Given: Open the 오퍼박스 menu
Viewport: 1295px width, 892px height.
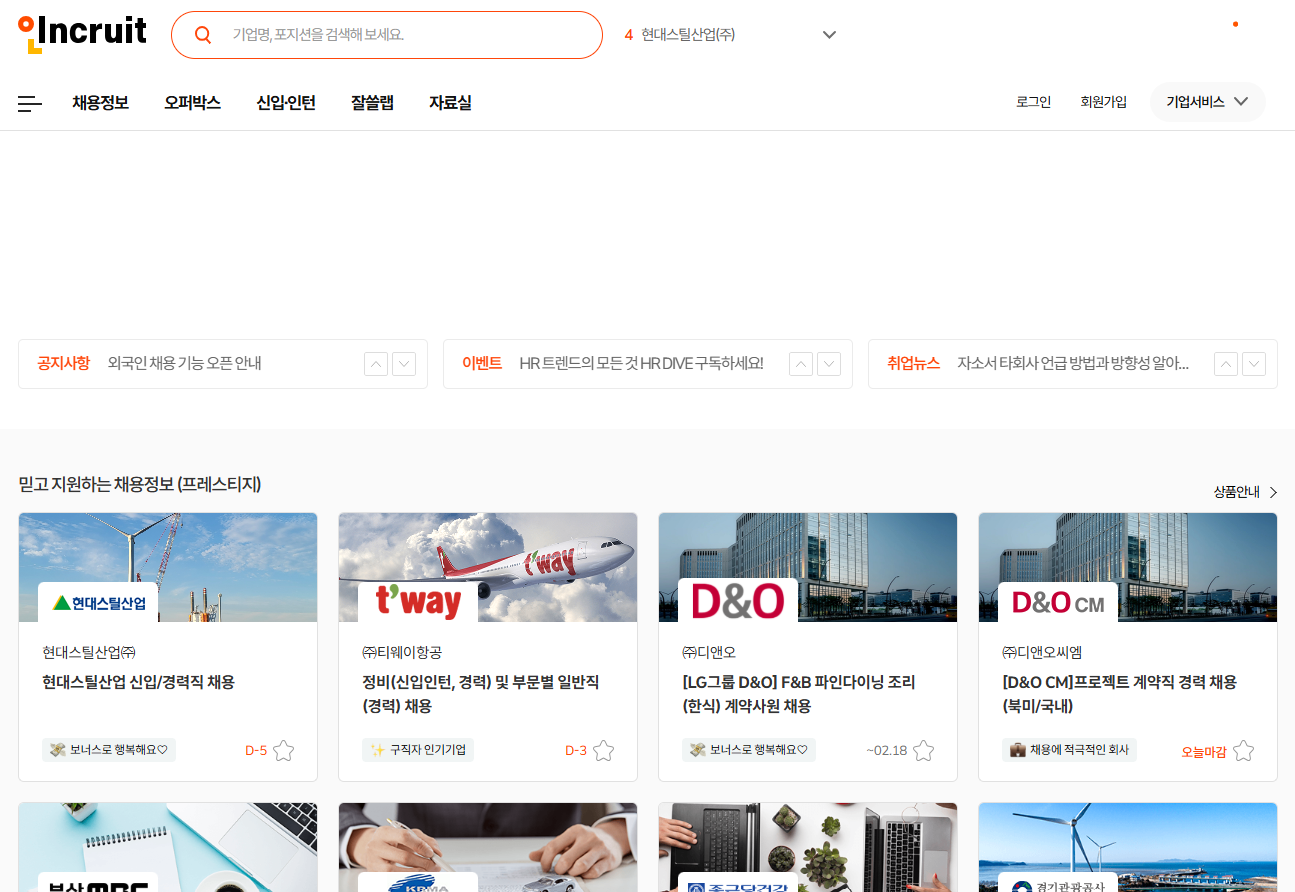Looking at the screenshot, I should (x=192, y=102).
